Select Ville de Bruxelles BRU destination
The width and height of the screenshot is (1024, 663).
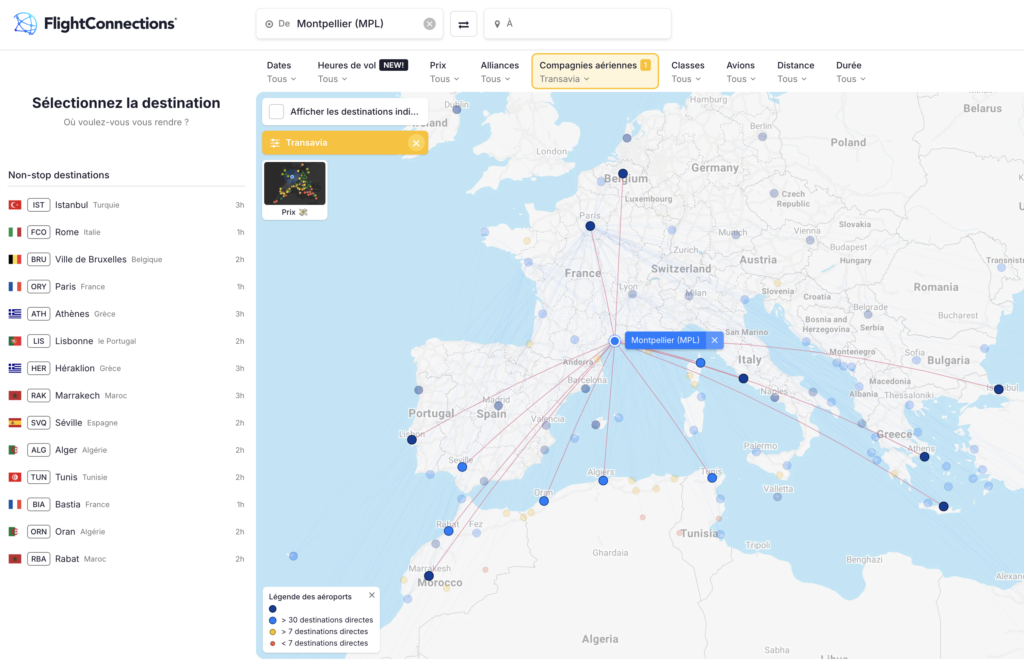tap(126, 259)
